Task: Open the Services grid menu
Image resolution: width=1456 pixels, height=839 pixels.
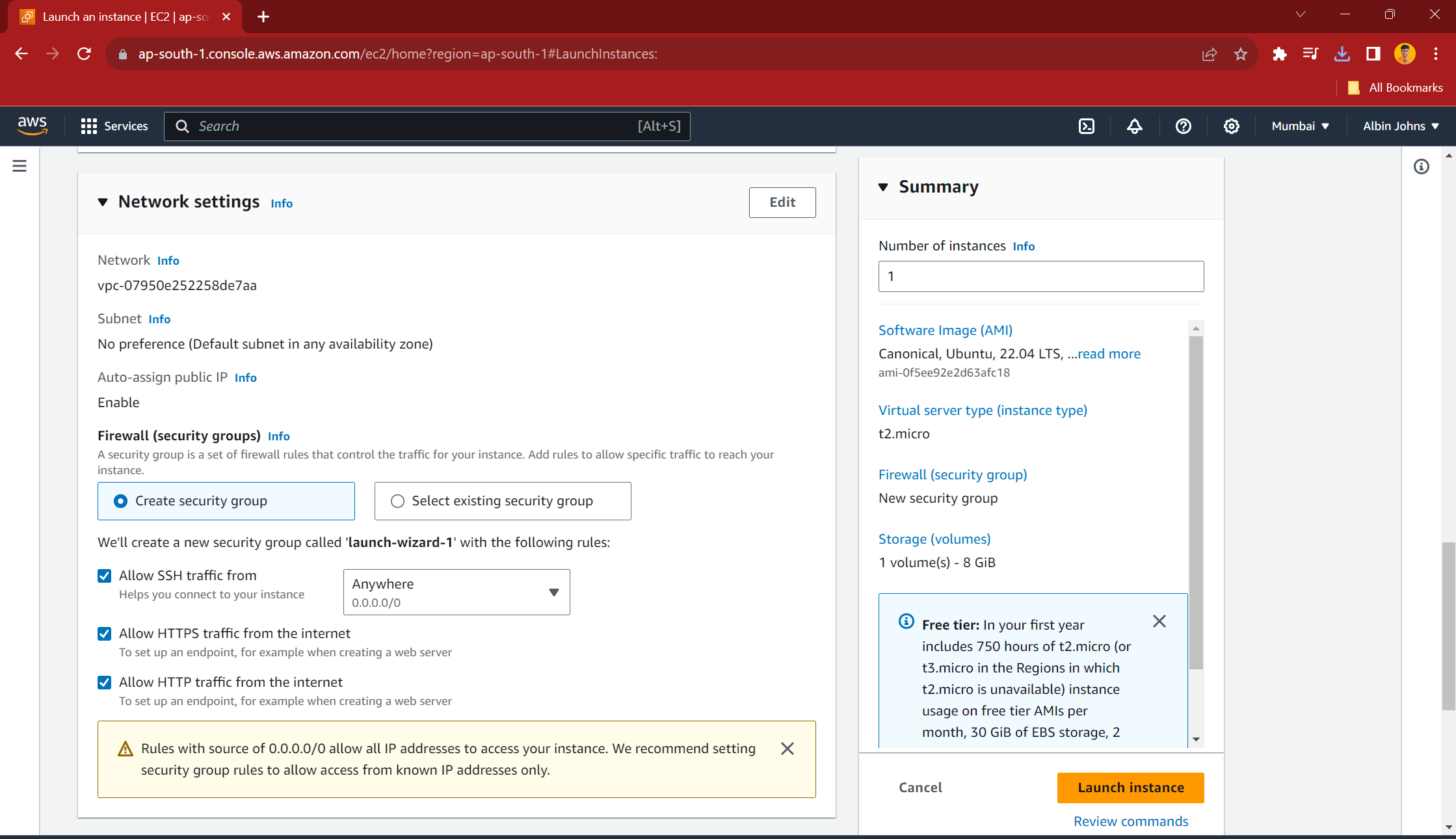Action: pyautogui.click(x=114, y=126)
